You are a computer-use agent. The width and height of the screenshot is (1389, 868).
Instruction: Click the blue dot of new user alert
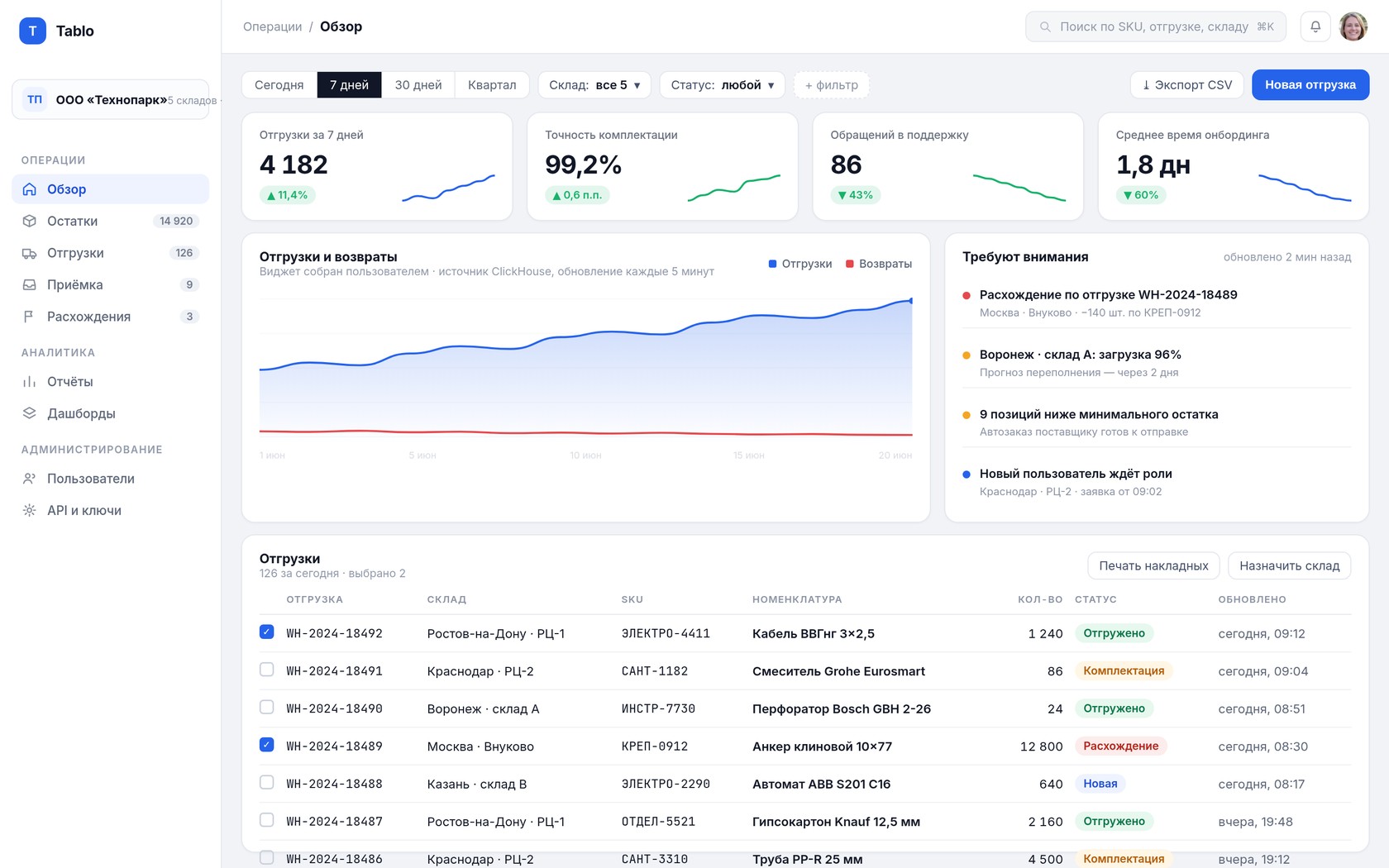coord(967,475)
